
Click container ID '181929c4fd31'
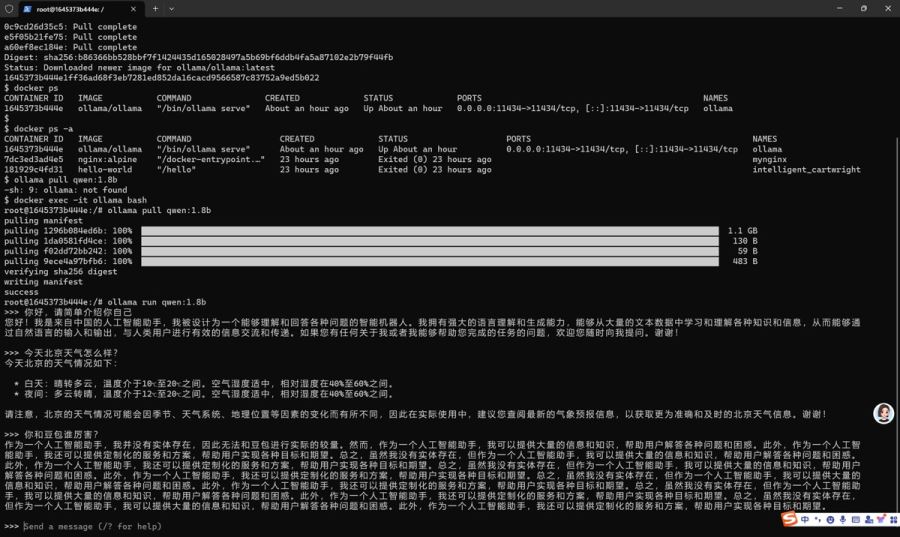(x=34, y=170)
